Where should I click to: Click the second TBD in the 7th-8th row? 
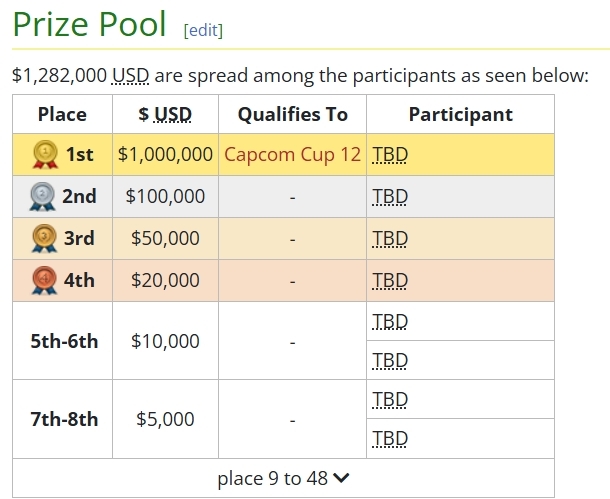(x=390, y=439)
